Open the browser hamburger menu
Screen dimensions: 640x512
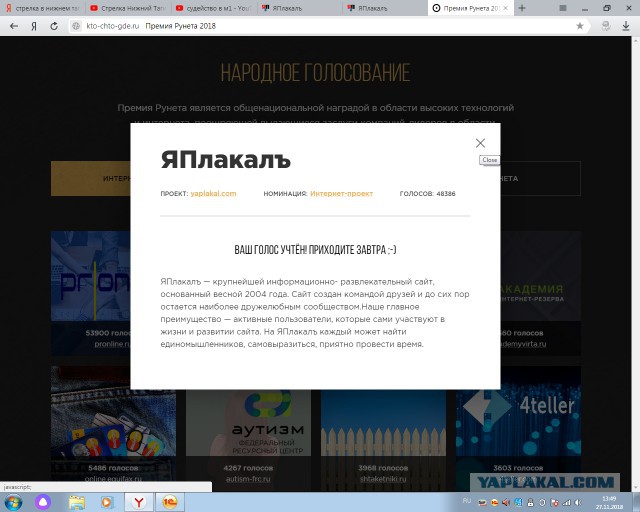coord(563,8)
